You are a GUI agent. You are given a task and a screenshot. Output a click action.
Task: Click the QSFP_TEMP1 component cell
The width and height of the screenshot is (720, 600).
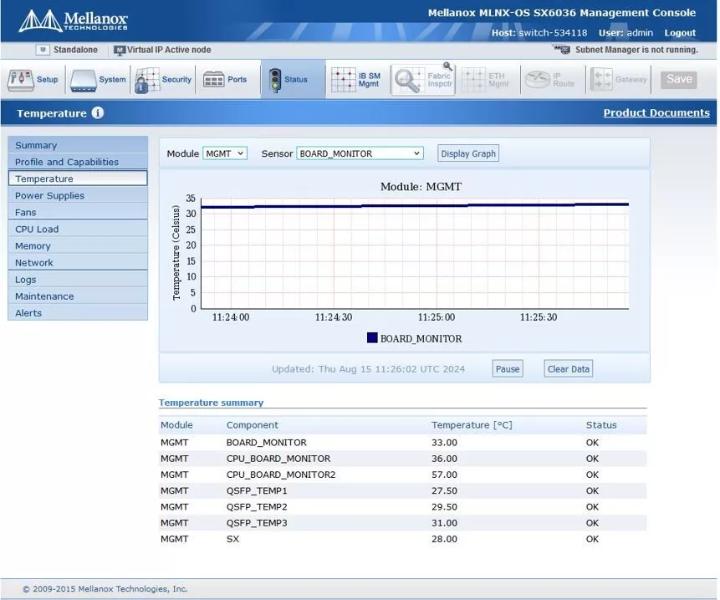coord(257,491)
